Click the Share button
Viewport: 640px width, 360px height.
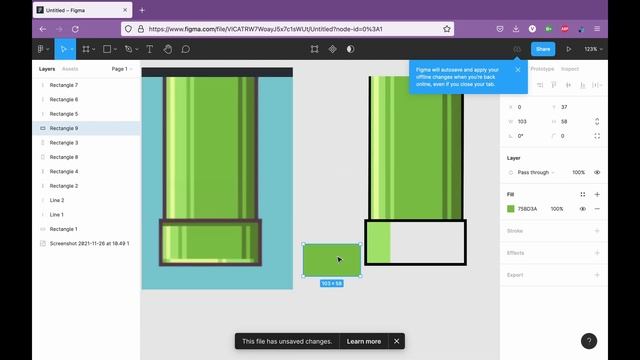543,49
